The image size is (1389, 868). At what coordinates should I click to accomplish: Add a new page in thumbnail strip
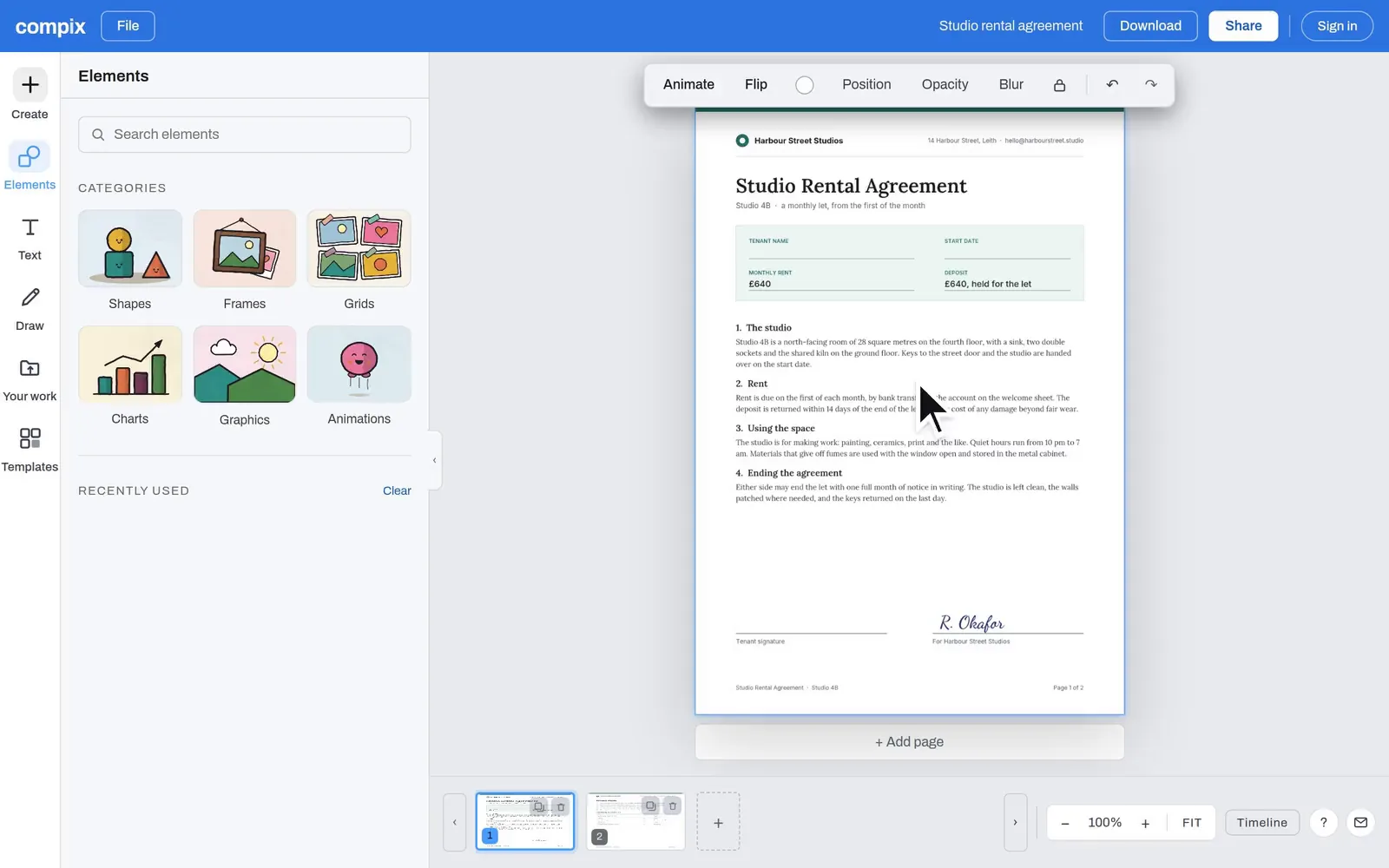718,822
